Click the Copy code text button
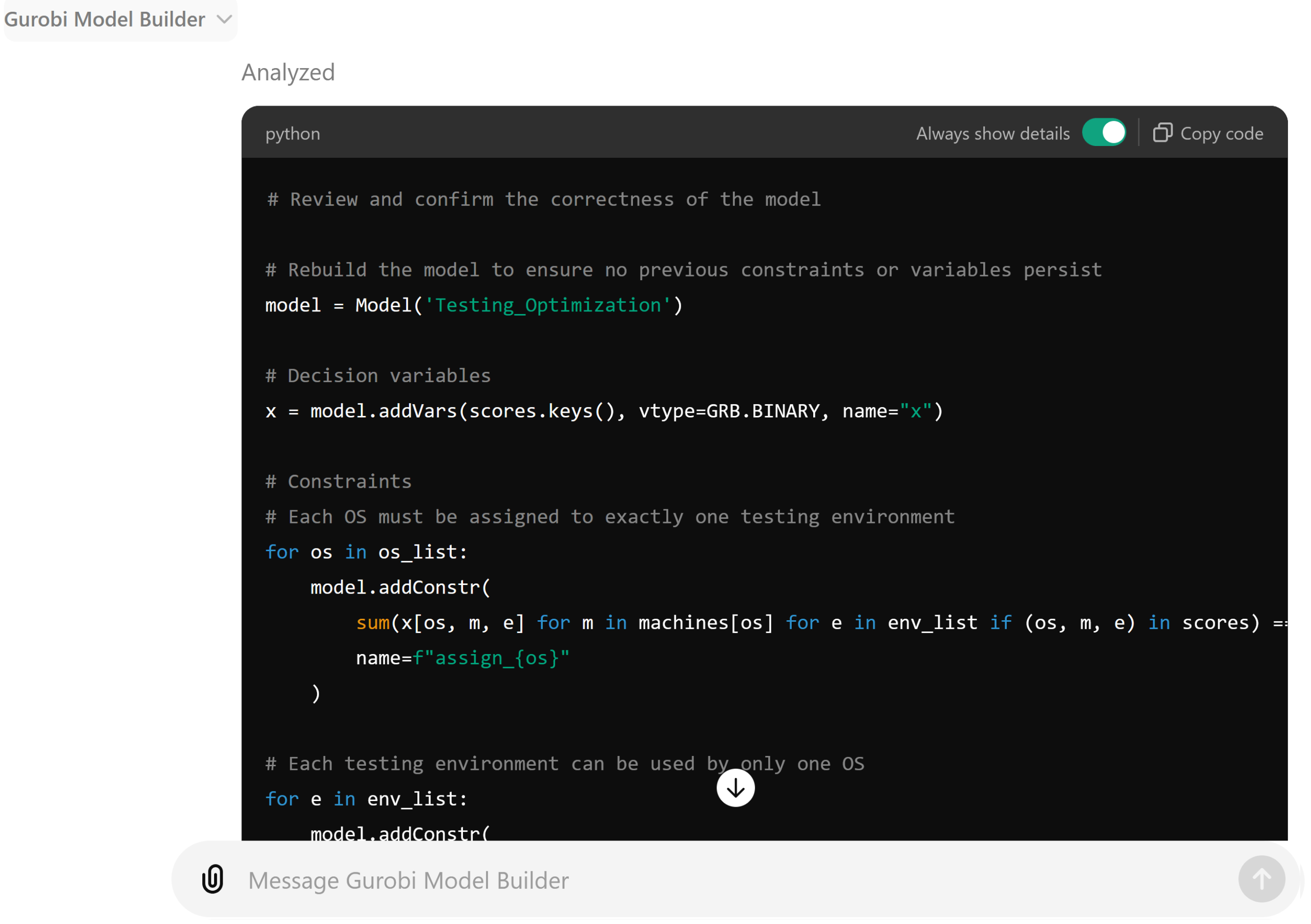The width and height of the screenshot is (1311, 924). (x=1221, y=134)
